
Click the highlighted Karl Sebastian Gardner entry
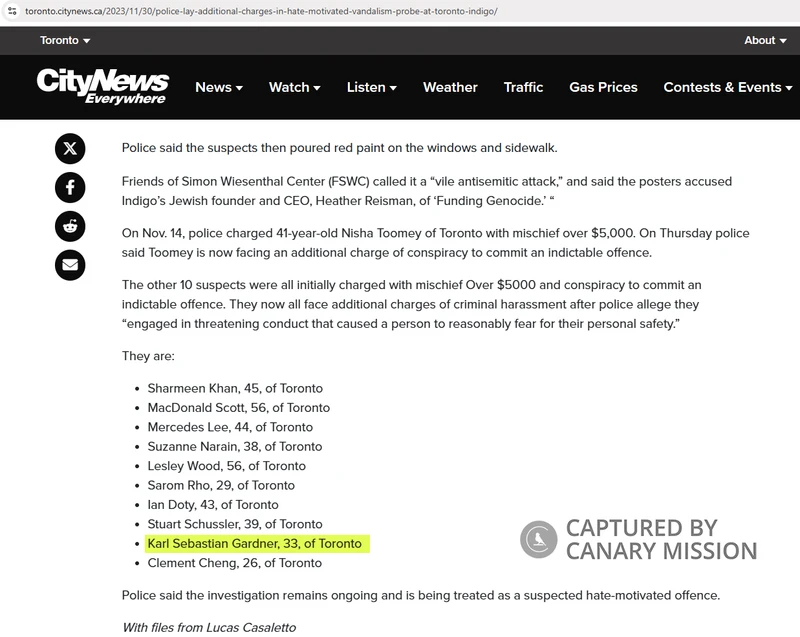point(254,543)
